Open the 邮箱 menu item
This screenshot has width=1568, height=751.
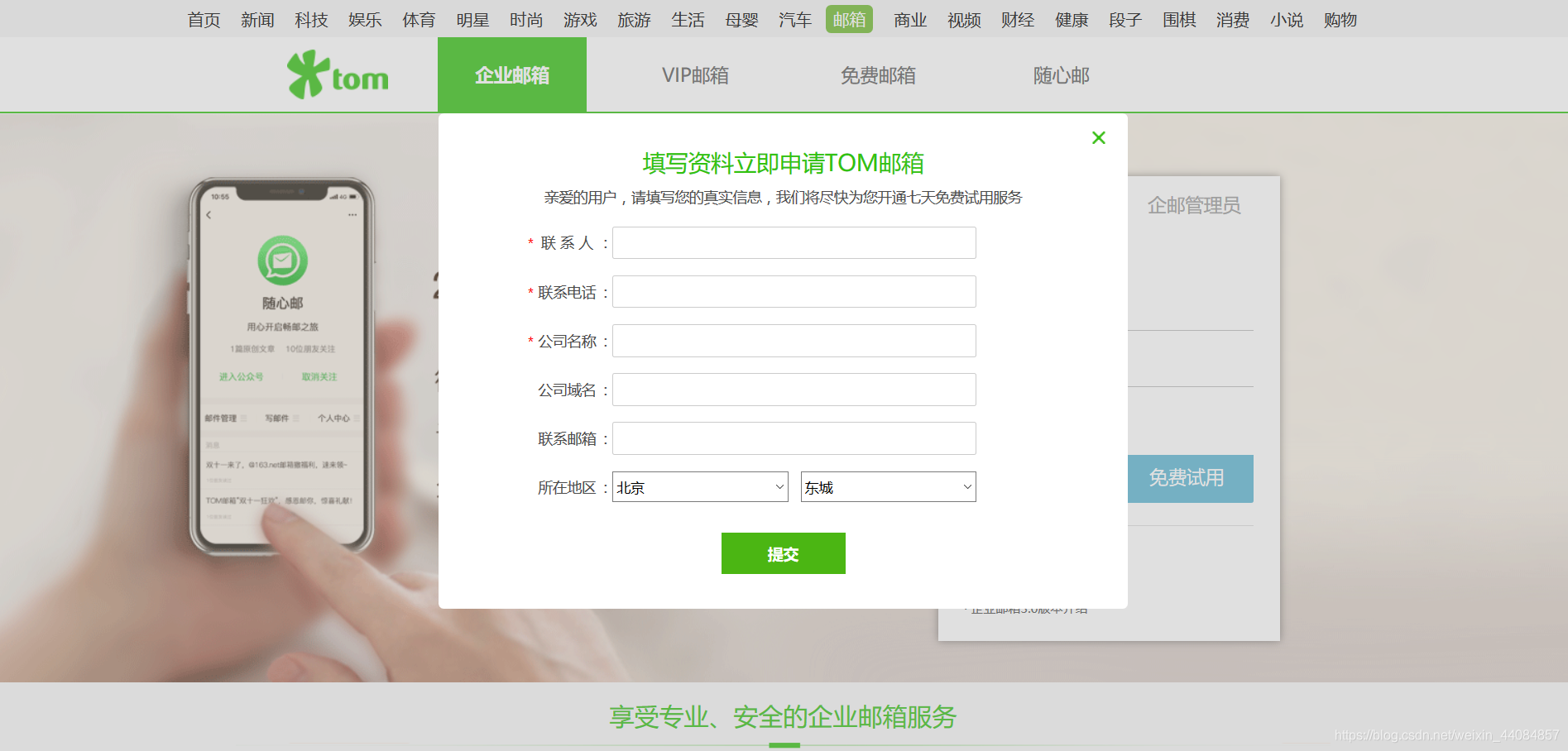pyautogui.click(x=849, y=19)
